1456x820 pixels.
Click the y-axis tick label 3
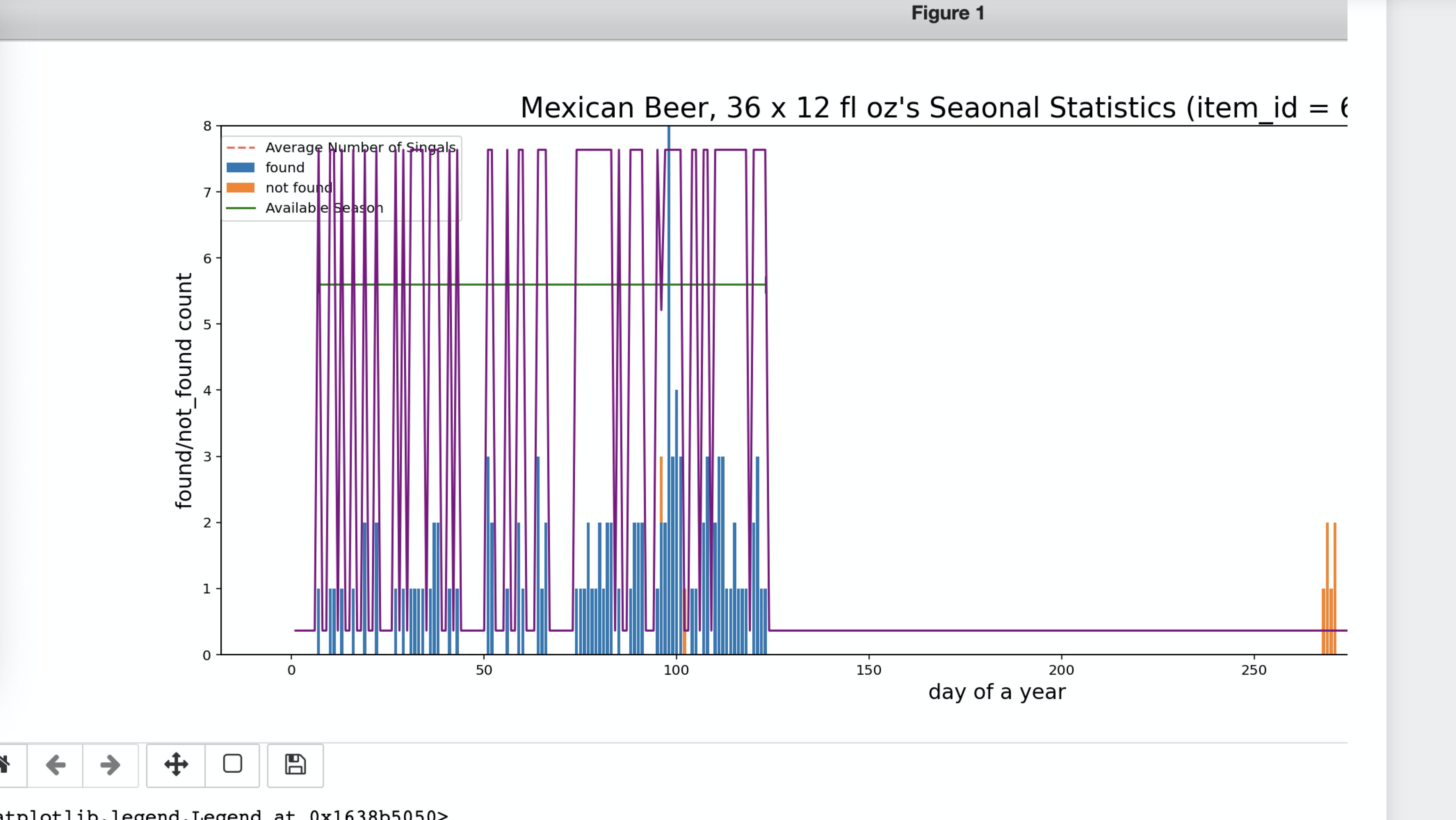tap(207, 457)
